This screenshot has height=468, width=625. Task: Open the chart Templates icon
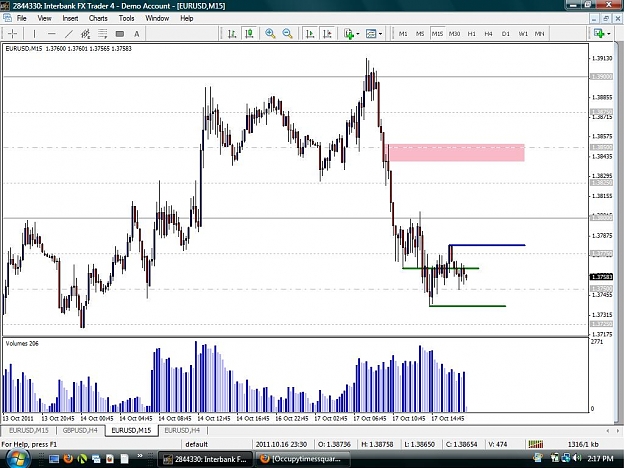tap(371, 34)
